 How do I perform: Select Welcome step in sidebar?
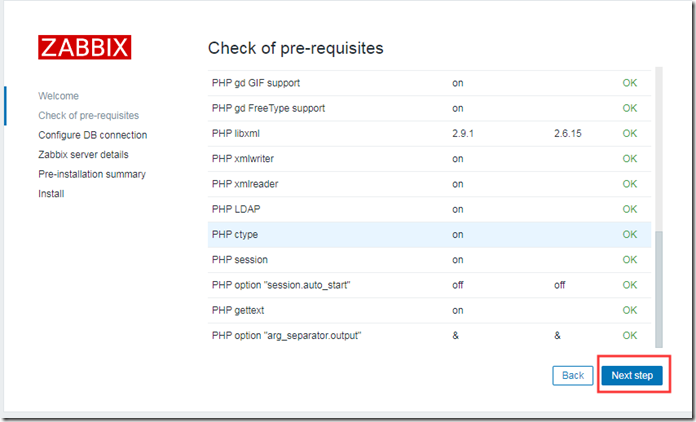click(x=58, y=96)
